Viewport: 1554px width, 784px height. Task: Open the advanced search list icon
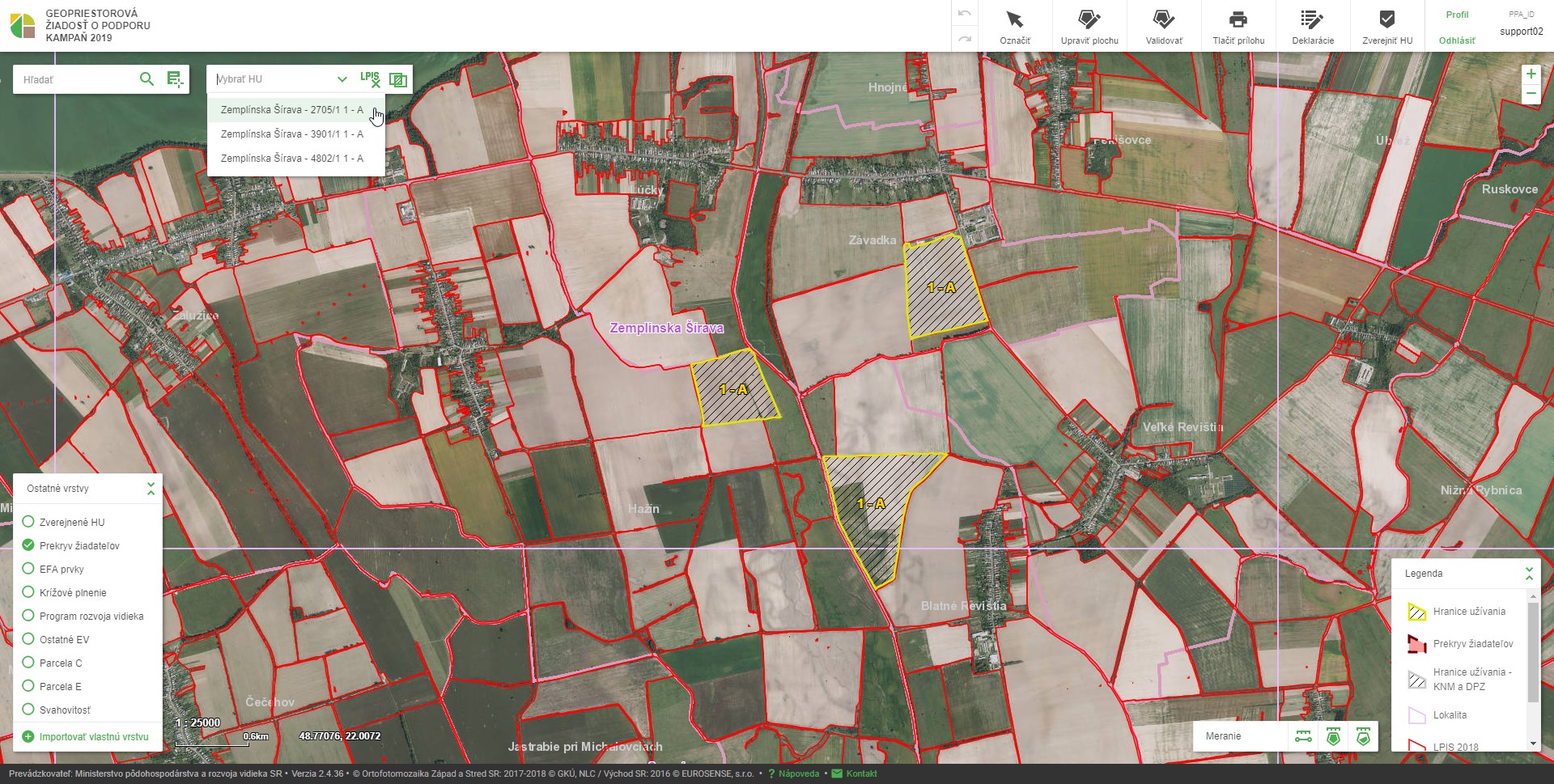(174, 78)
